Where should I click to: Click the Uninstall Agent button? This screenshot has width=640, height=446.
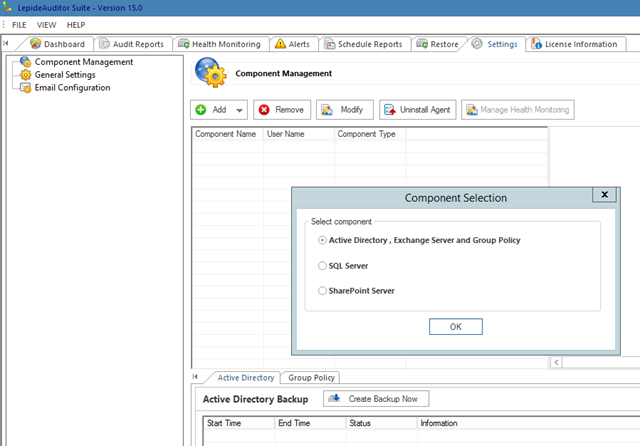tap(416, 109)
